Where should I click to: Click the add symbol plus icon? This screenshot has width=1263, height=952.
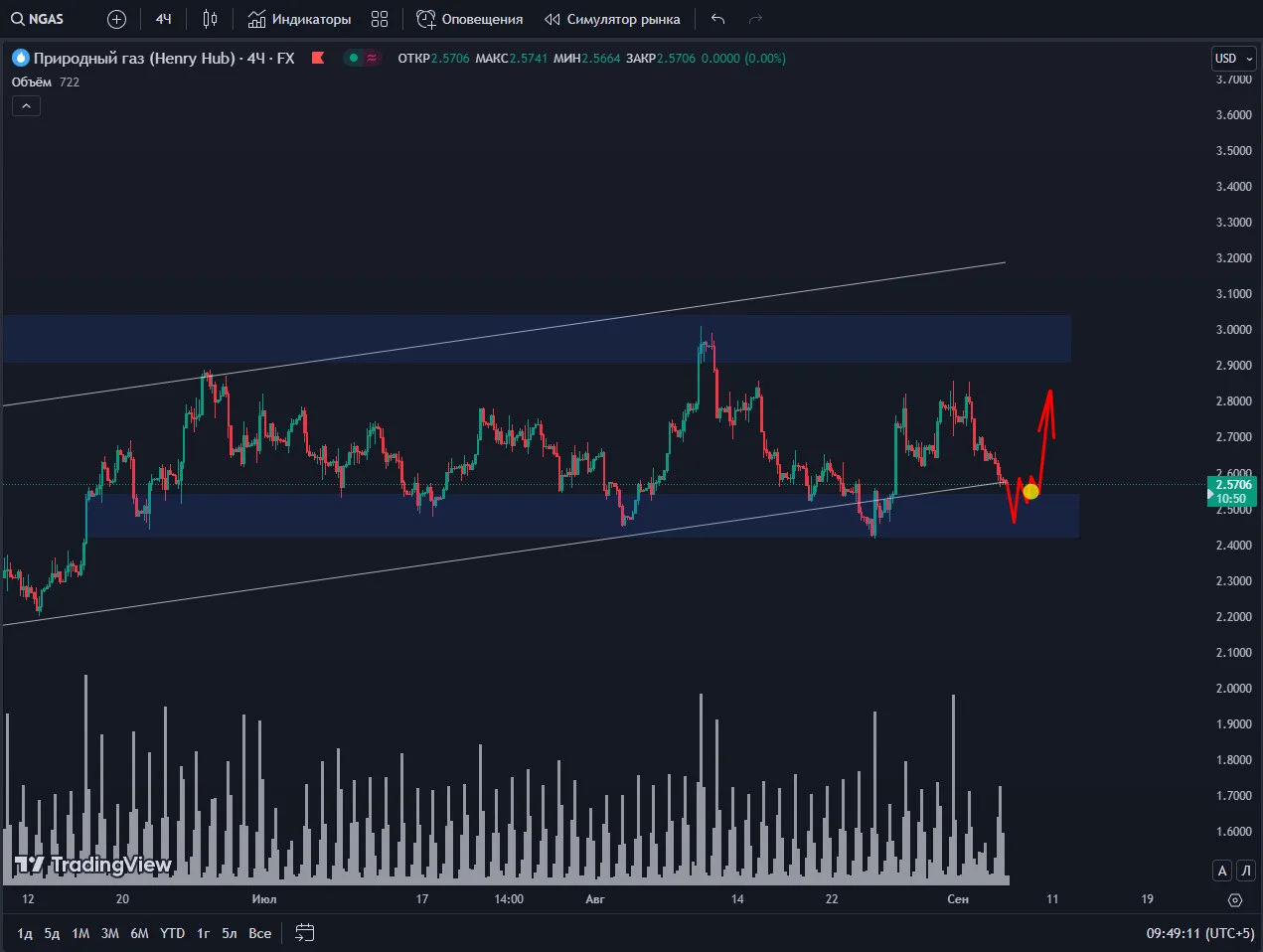[x=116, y=19]
